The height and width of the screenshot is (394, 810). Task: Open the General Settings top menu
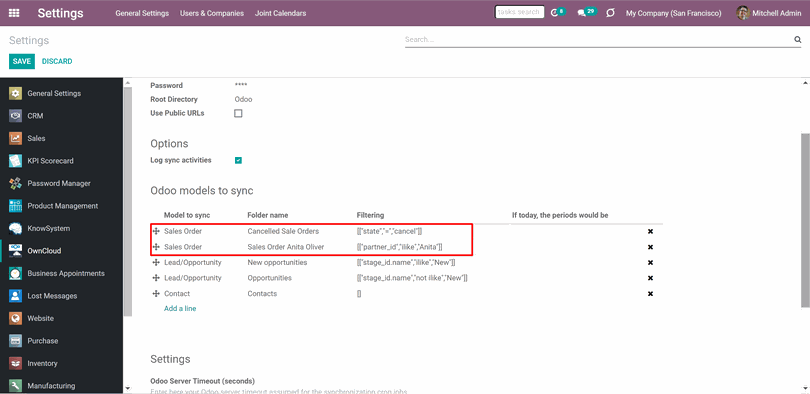[142, 13]
